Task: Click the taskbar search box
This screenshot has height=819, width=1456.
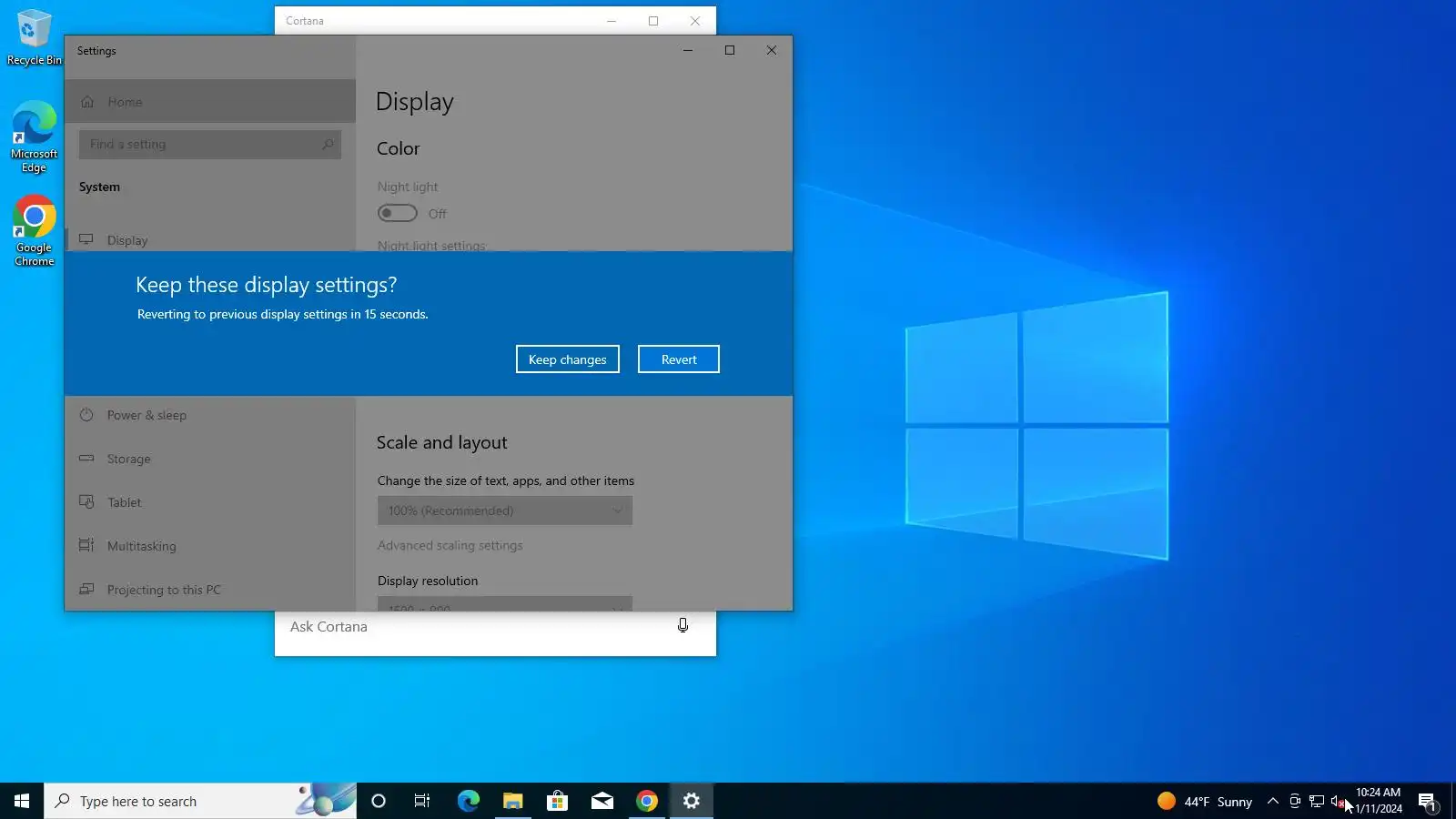Action: coord(200,801)
